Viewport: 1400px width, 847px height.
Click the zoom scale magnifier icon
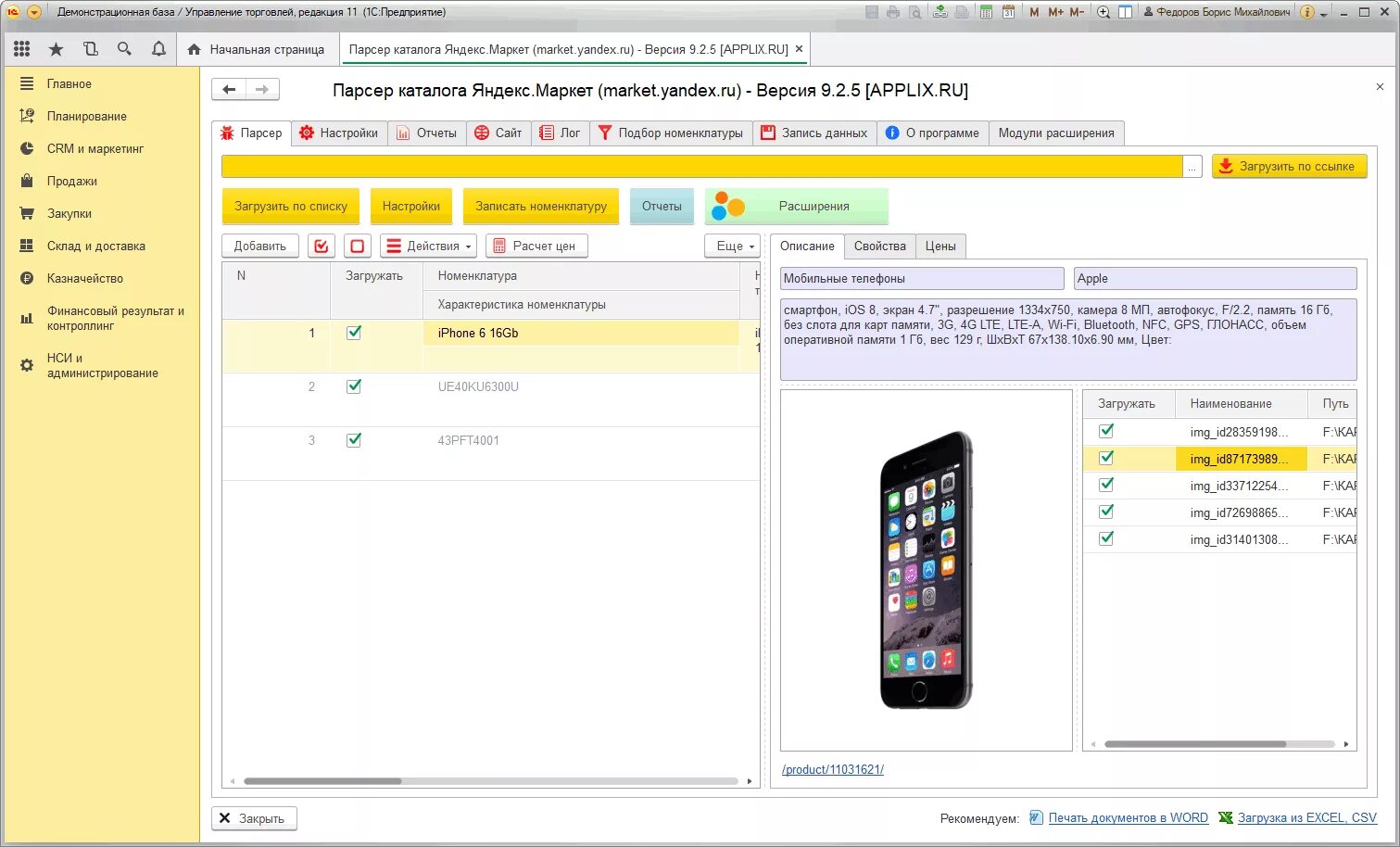click(1104, 12)
